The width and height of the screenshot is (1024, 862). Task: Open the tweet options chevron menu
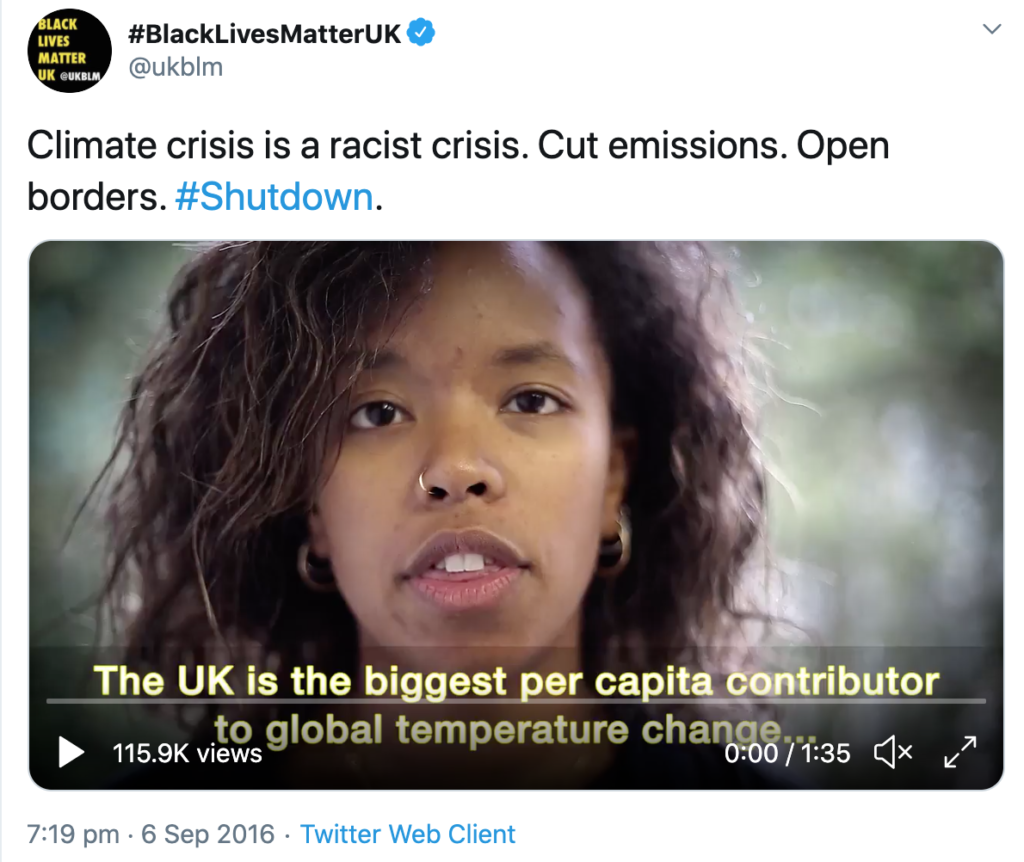[991, 30]
